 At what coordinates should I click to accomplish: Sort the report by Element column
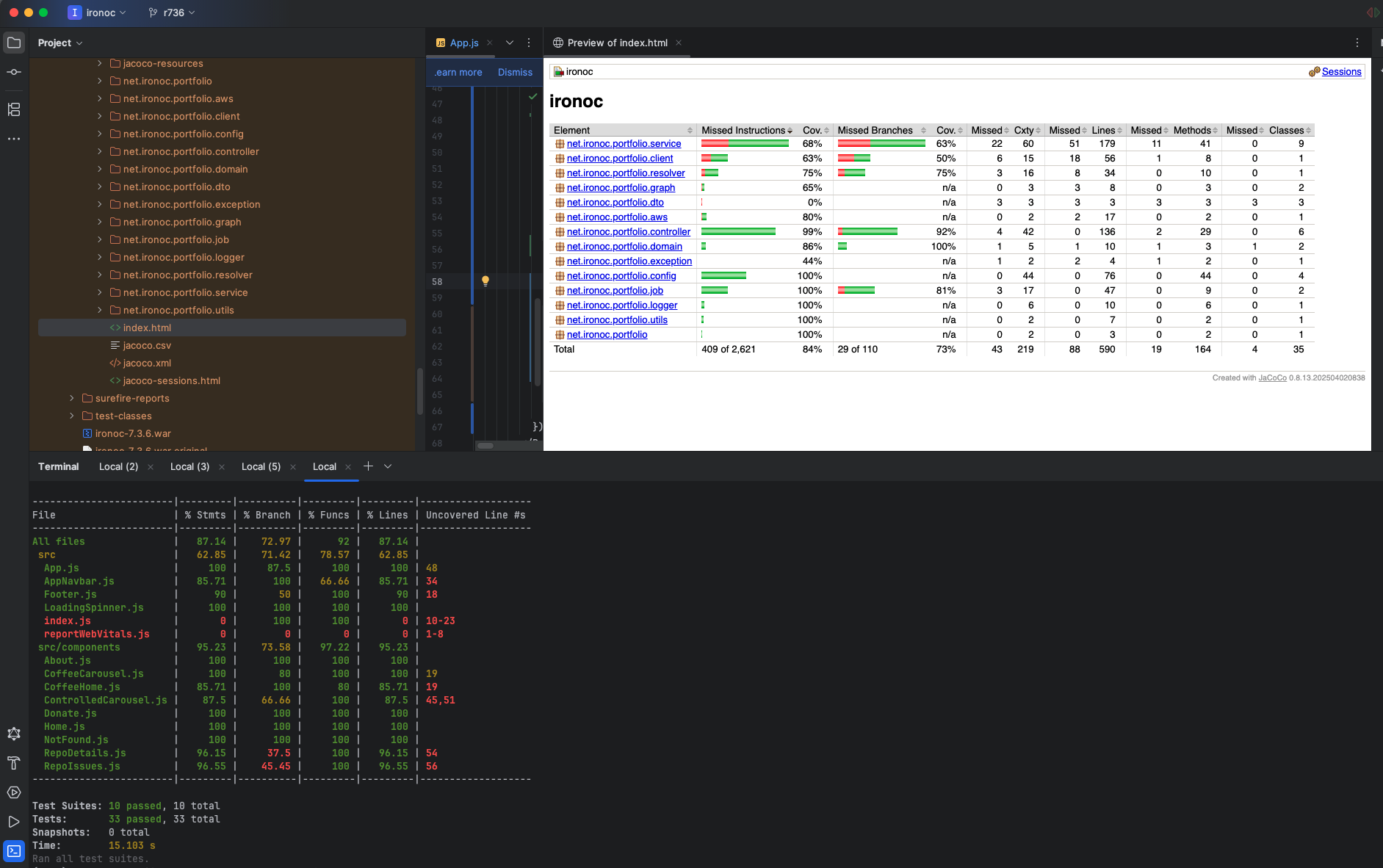[x=623, y=131]
